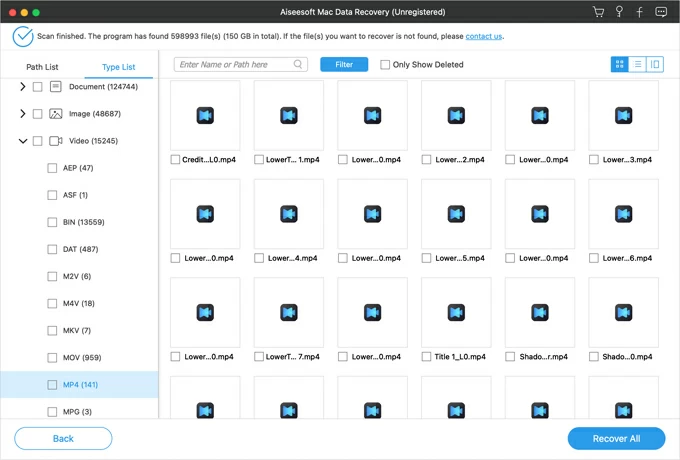Tick the Title 1_L0.mp4 file checkbox

(x=427, y=356)
